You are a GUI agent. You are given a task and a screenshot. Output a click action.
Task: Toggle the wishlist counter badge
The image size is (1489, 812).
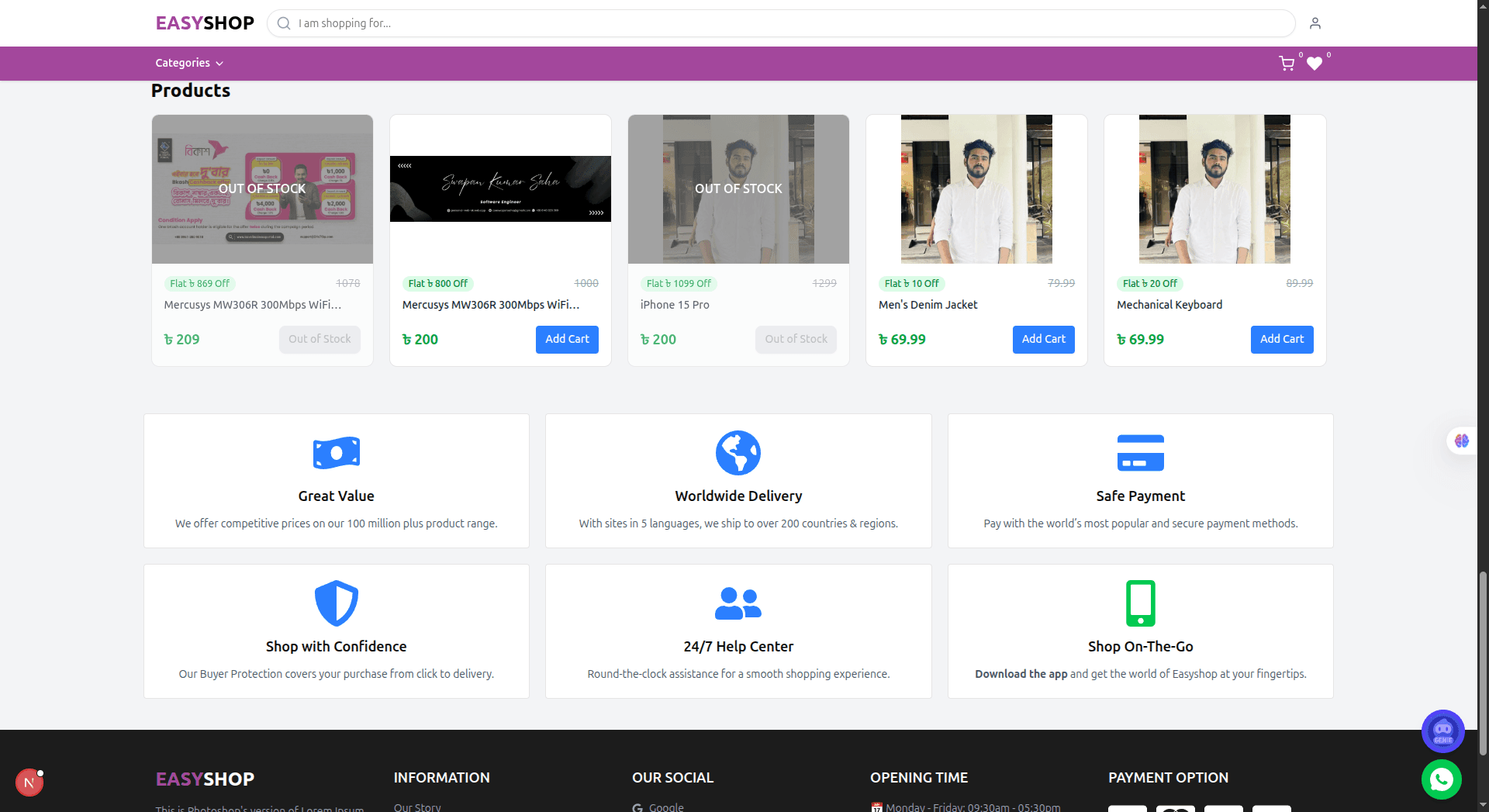1328,55
